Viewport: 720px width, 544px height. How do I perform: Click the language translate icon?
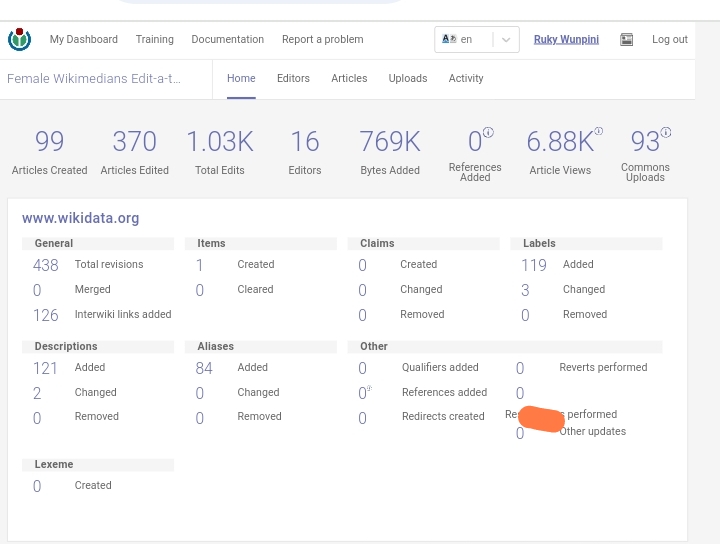449,39
